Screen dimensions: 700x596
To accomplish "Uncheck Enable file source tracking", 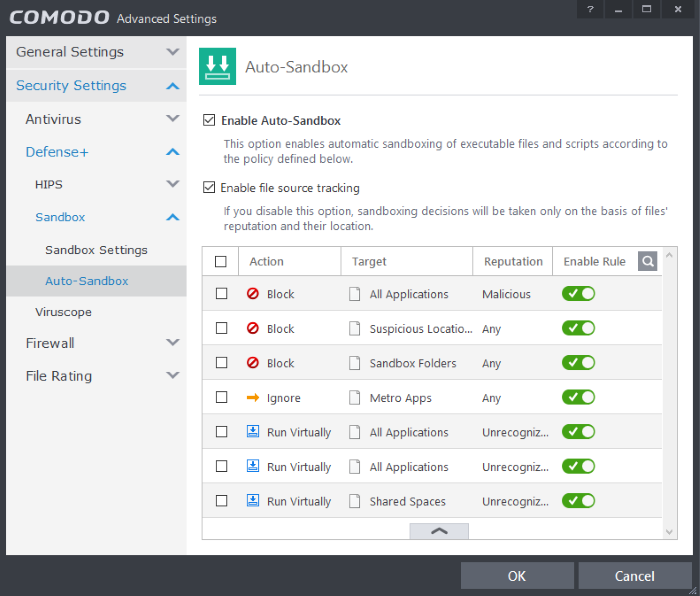I will coord(209,187).
